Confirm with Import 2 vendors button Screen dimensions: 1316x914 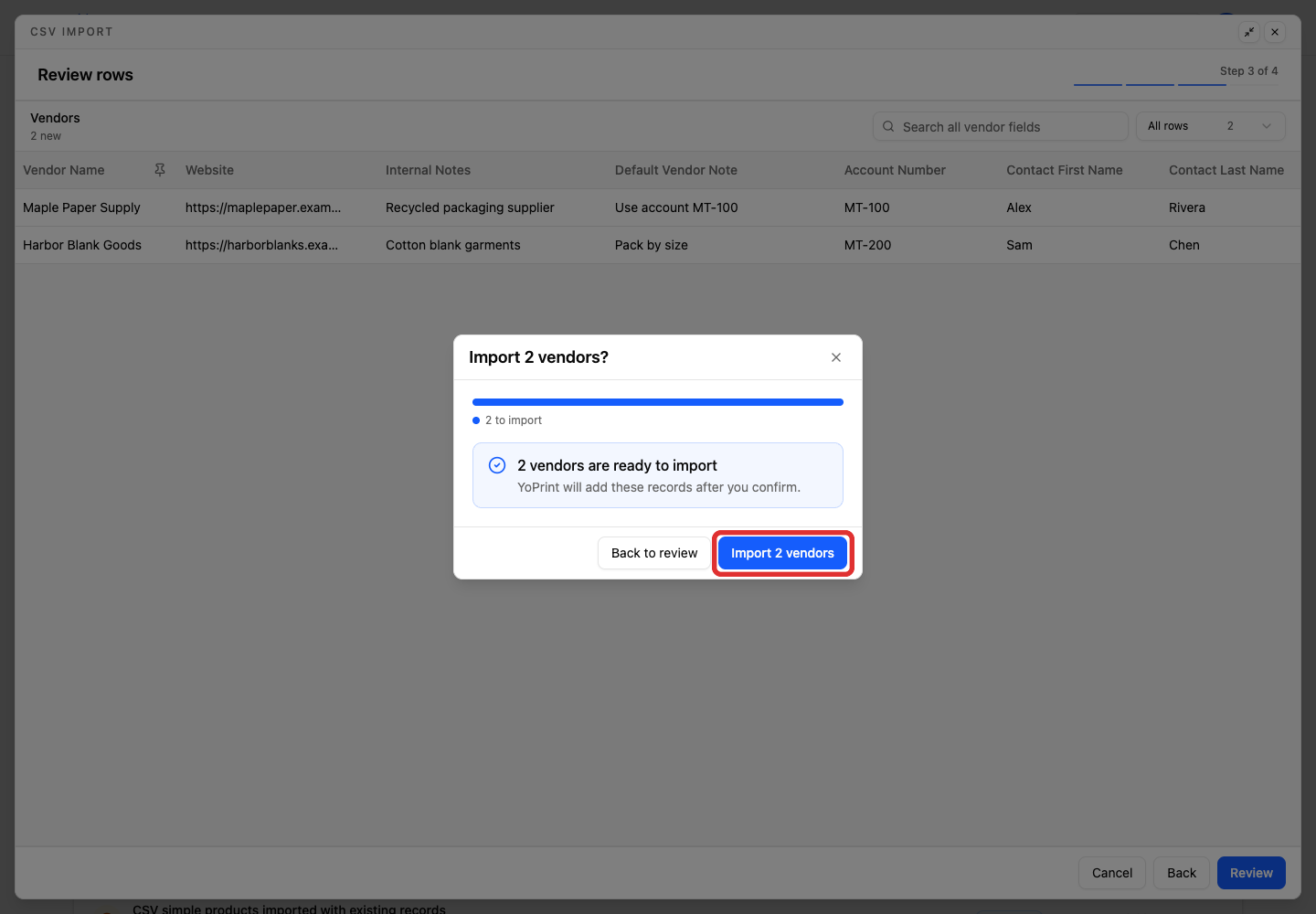pyautogui.click(x=782, y=553)
